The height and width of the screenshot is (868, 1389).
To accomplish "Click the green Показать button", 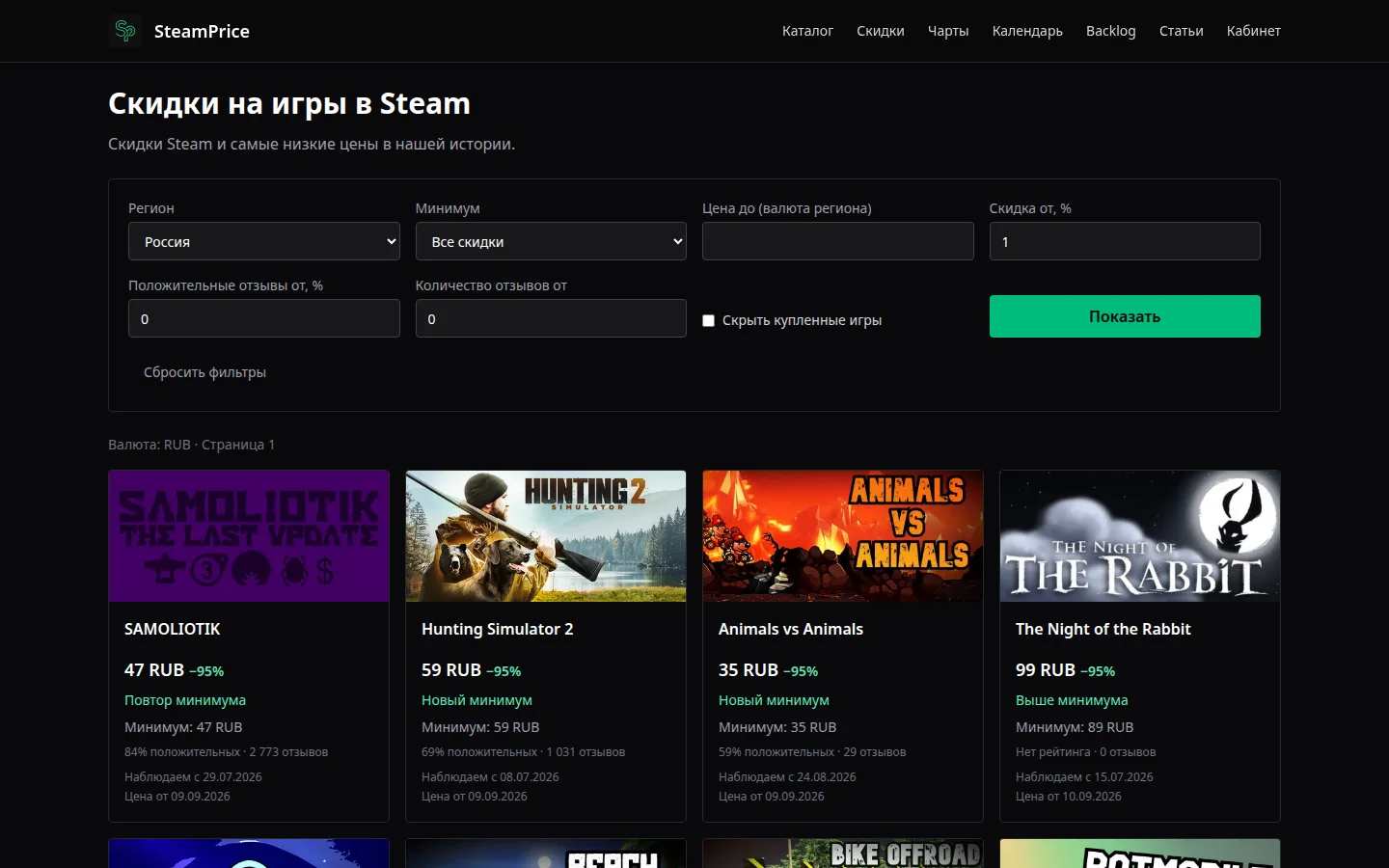I will tap(1125, 316).
